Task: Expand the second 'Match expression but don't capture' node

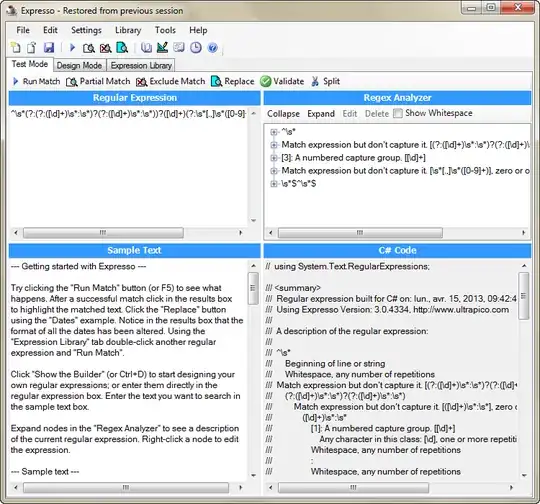Action: pos(274,171)
